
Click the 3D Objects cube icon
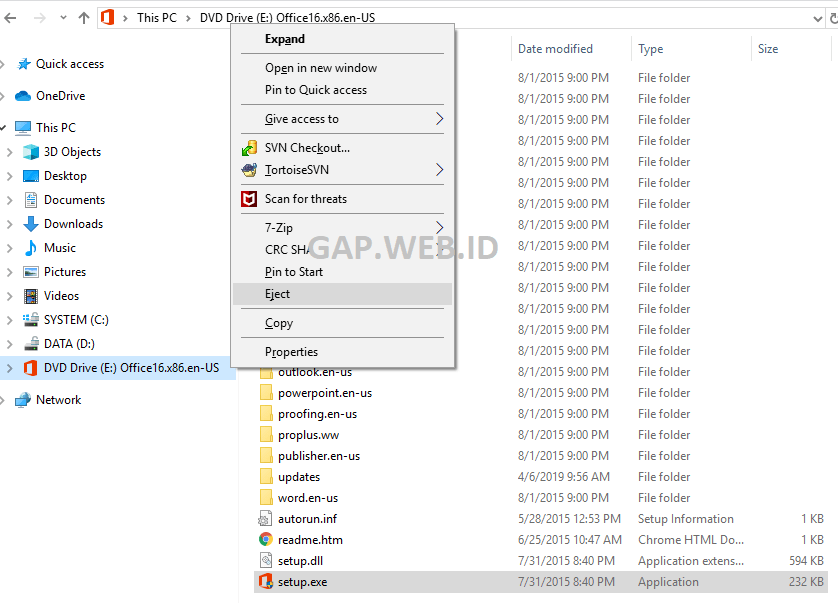(31, 152)
